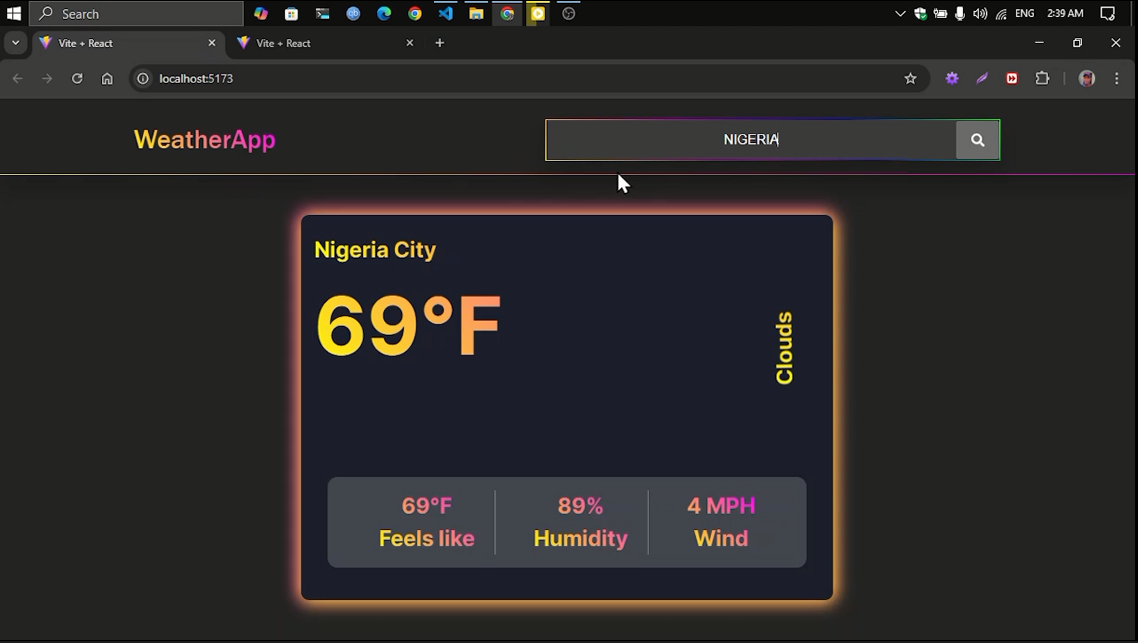Open the volume control tray icon
This screenshot has height=643, width=1138.
point(980,13)
